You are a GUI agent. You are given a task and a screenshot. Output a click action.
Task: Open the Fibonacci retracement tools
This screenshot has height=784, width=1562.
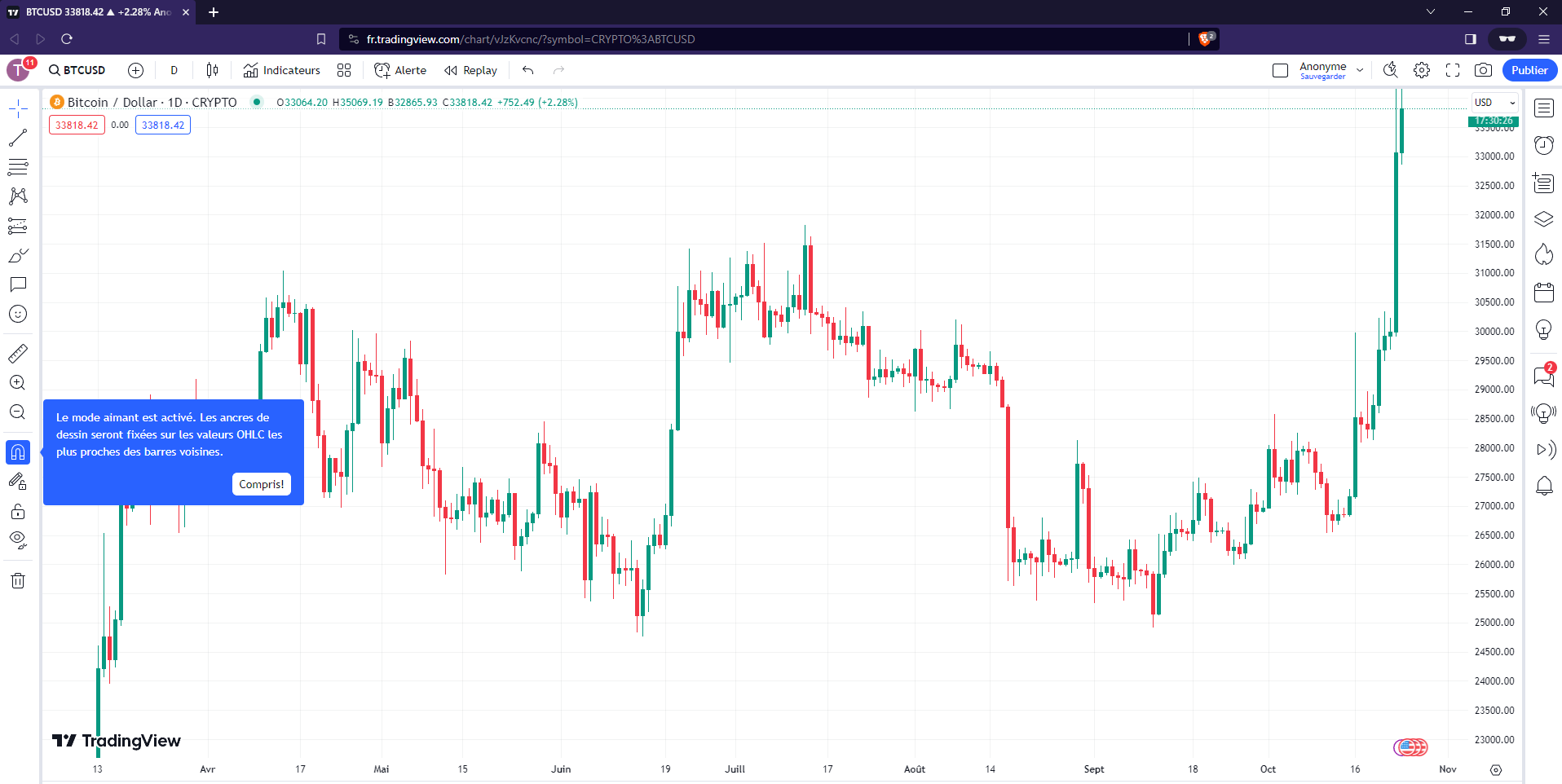point(18,167)
